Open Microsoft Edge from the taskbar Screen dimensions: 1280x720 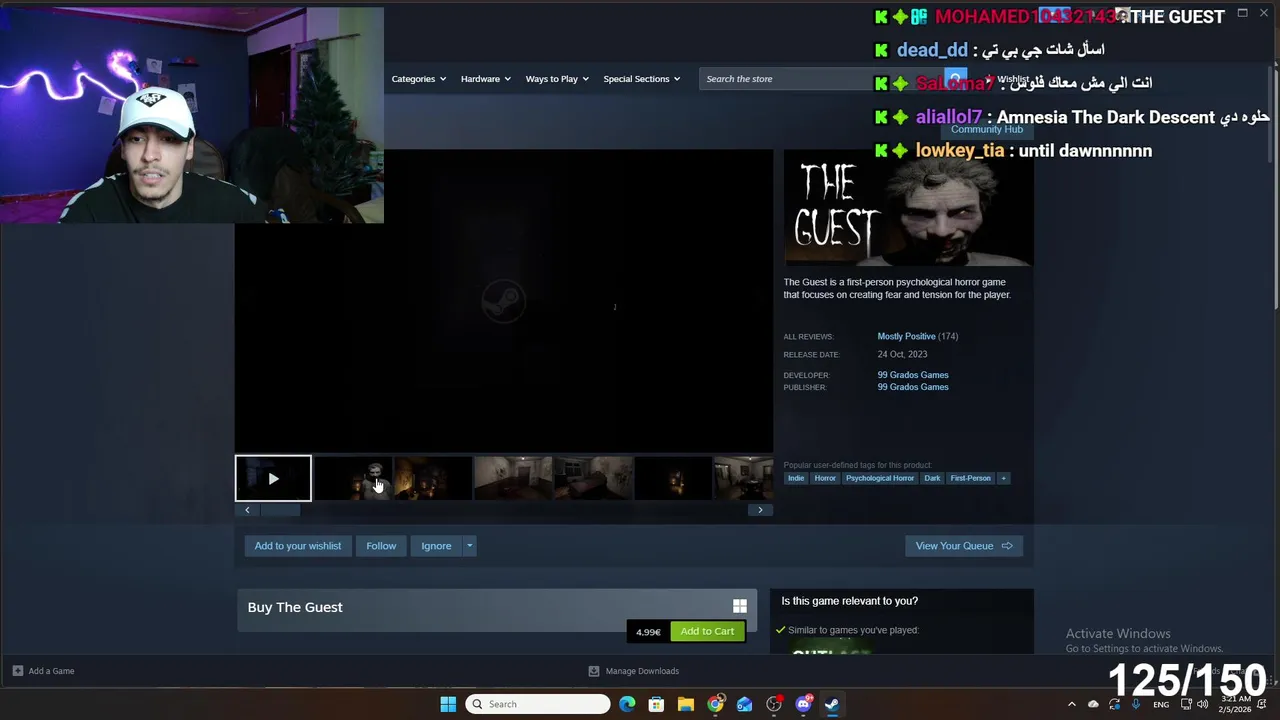tap(627, 704)
